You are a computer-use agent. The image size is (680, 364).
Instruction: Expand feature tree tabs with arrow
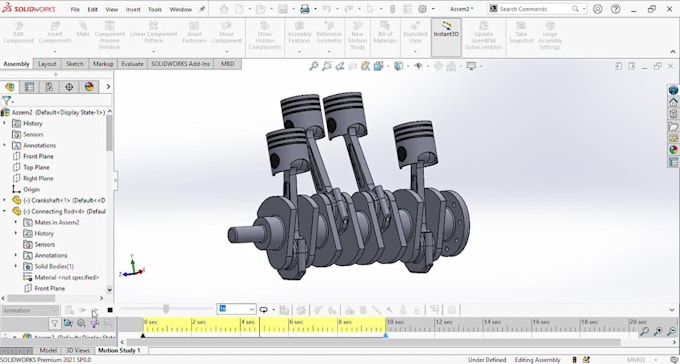click(108, 87)
